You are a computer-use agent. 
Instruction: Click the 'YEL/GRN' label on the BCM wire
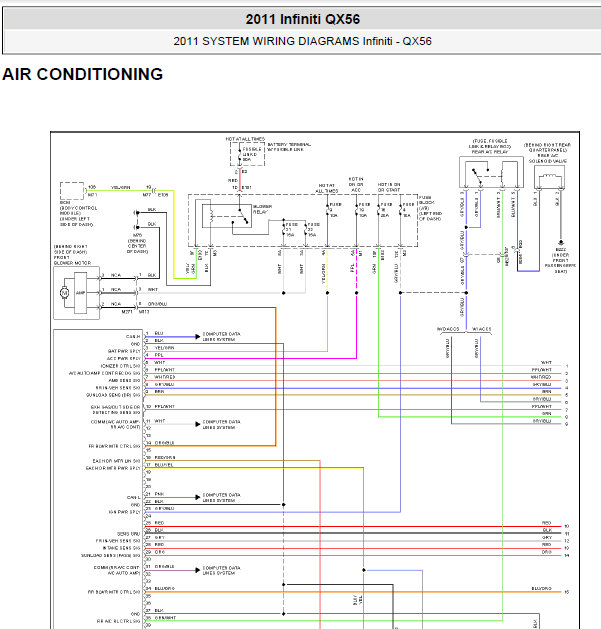point(120,187)
